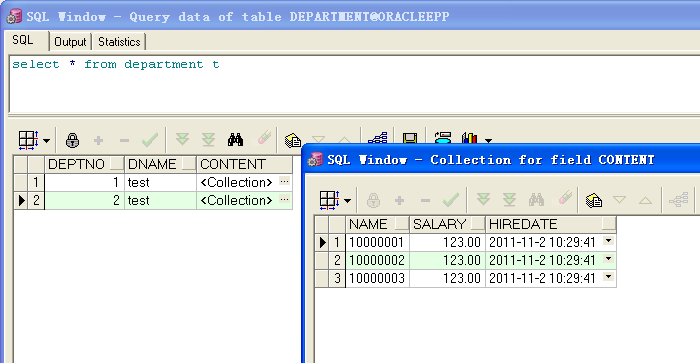Open date dropdown for 10000001 row
700x363 pixels.
(608, 241)
